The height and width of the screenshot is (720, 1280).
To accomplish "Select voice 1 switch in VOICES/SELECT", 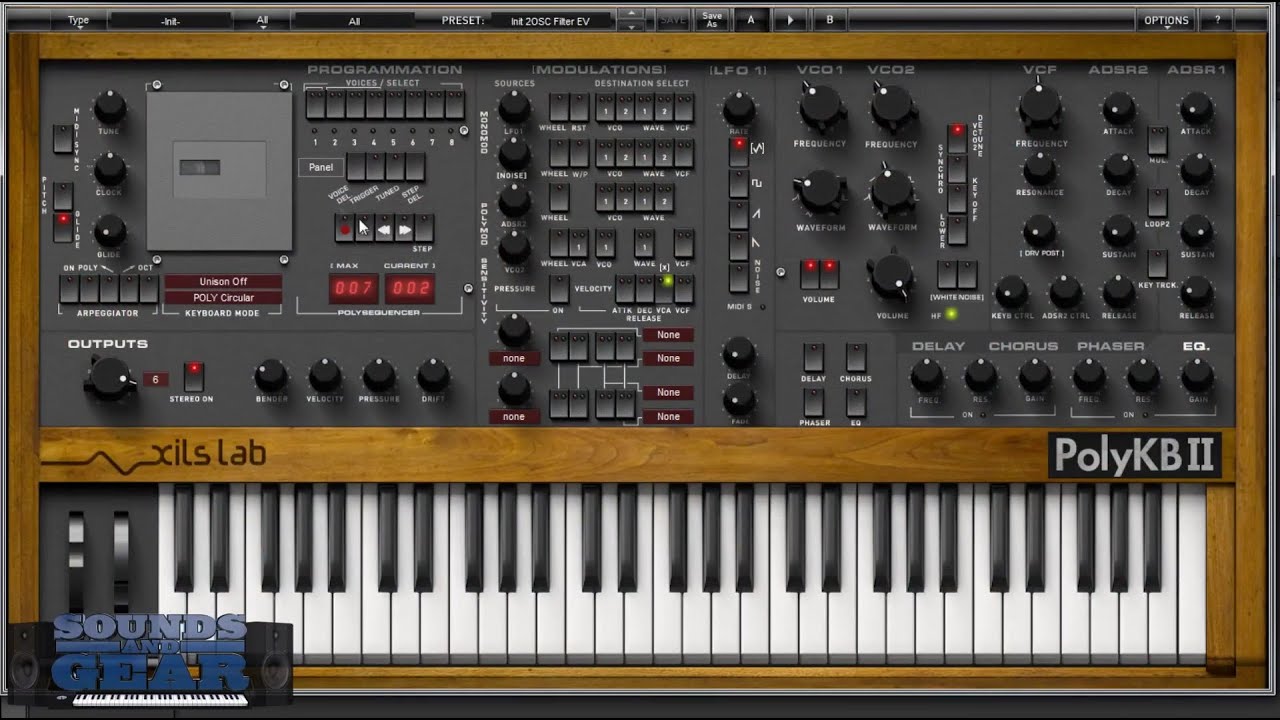I will coord(315,104).
